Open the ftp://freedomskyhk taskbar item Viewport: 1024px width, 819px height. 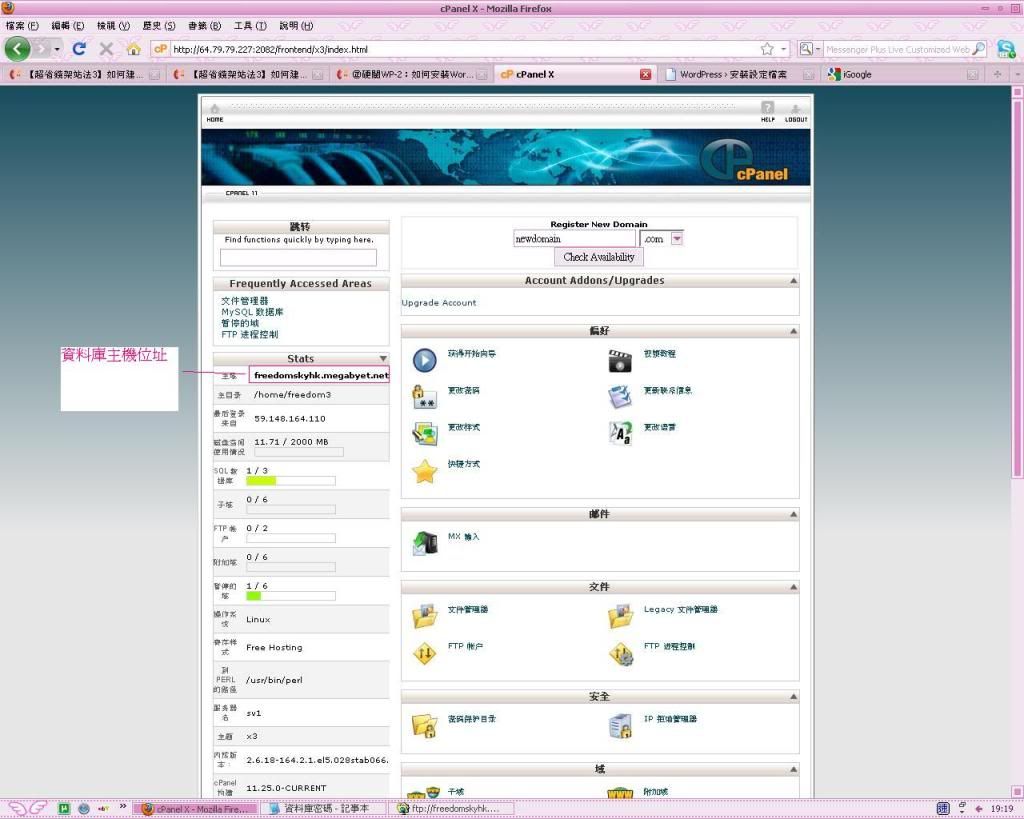point(452,809)
